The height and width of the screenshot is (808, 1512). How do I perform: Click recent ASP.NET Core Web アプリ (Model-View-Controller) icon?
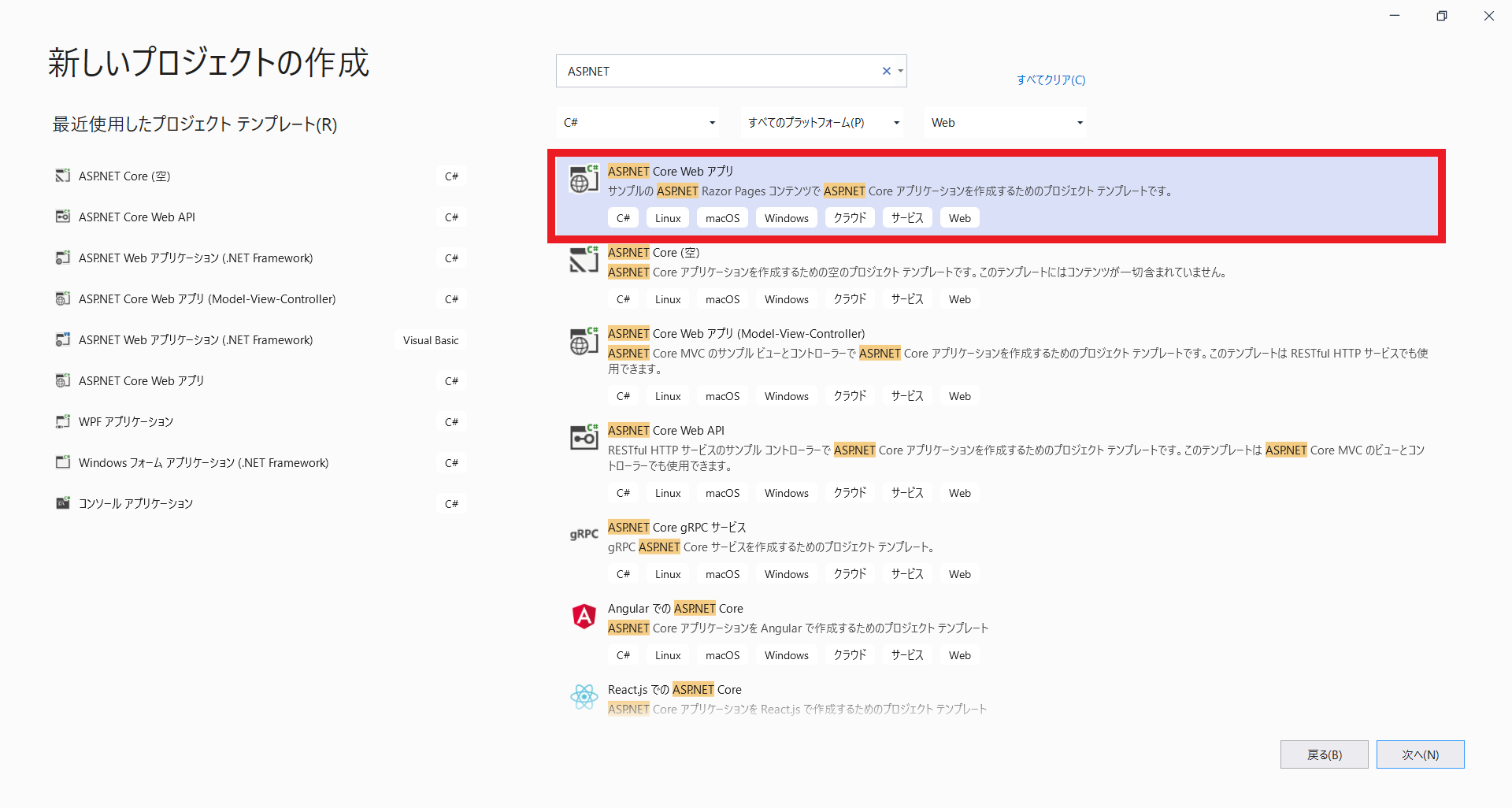click(62, 298)
